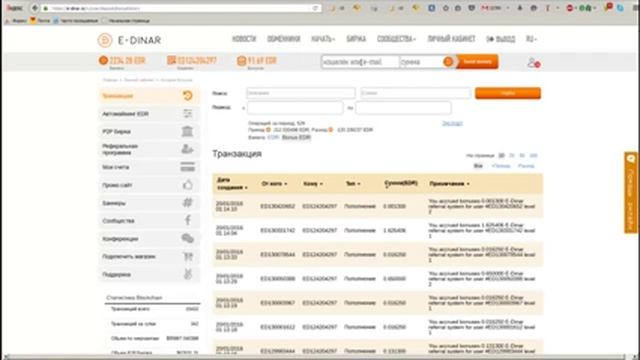This screenshot has width=640, height=360.
Task: Open the Gmail extension icon in the browser toolbar
Action: pyautogui.click(x=485, y=8)
